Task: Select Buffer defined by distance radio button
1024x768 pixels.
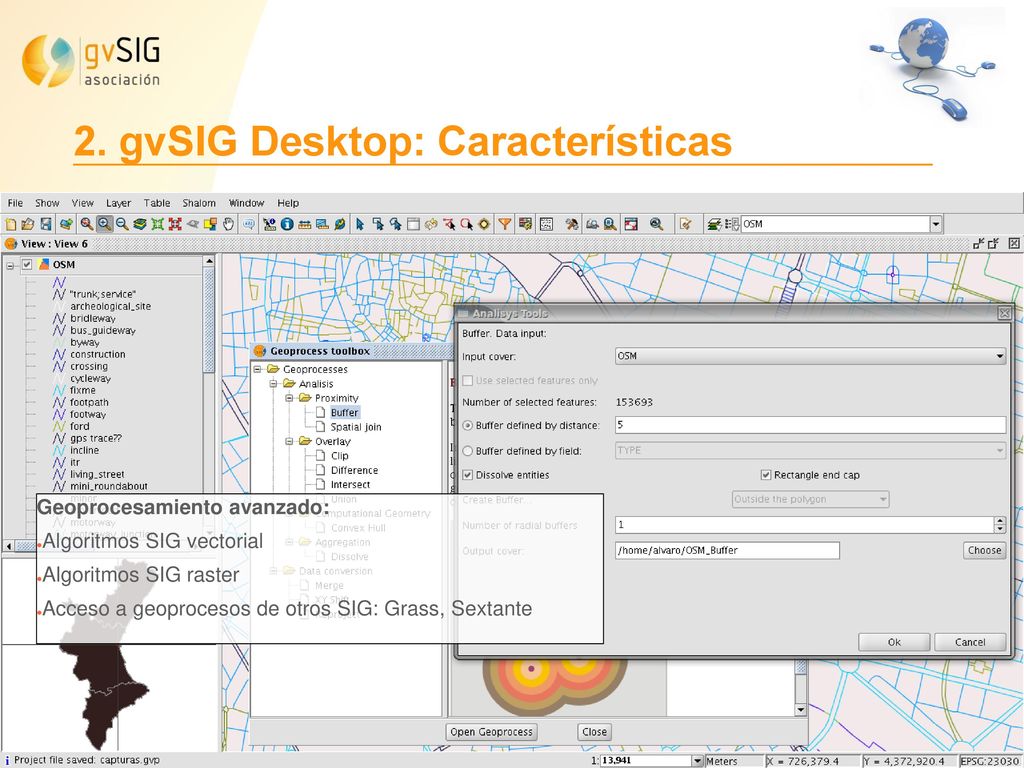Action: point(468,425)
